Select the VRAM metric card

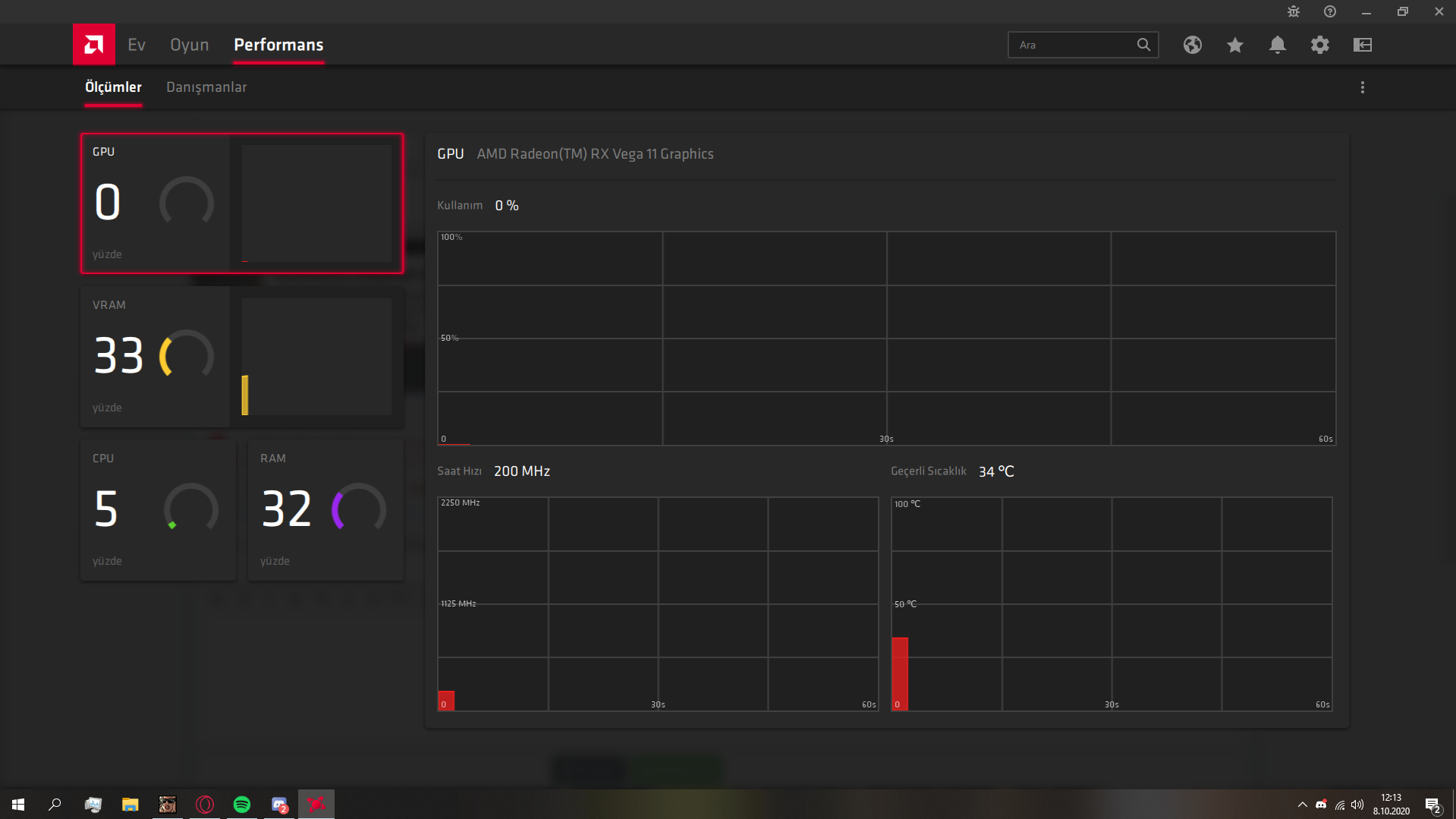242,357
